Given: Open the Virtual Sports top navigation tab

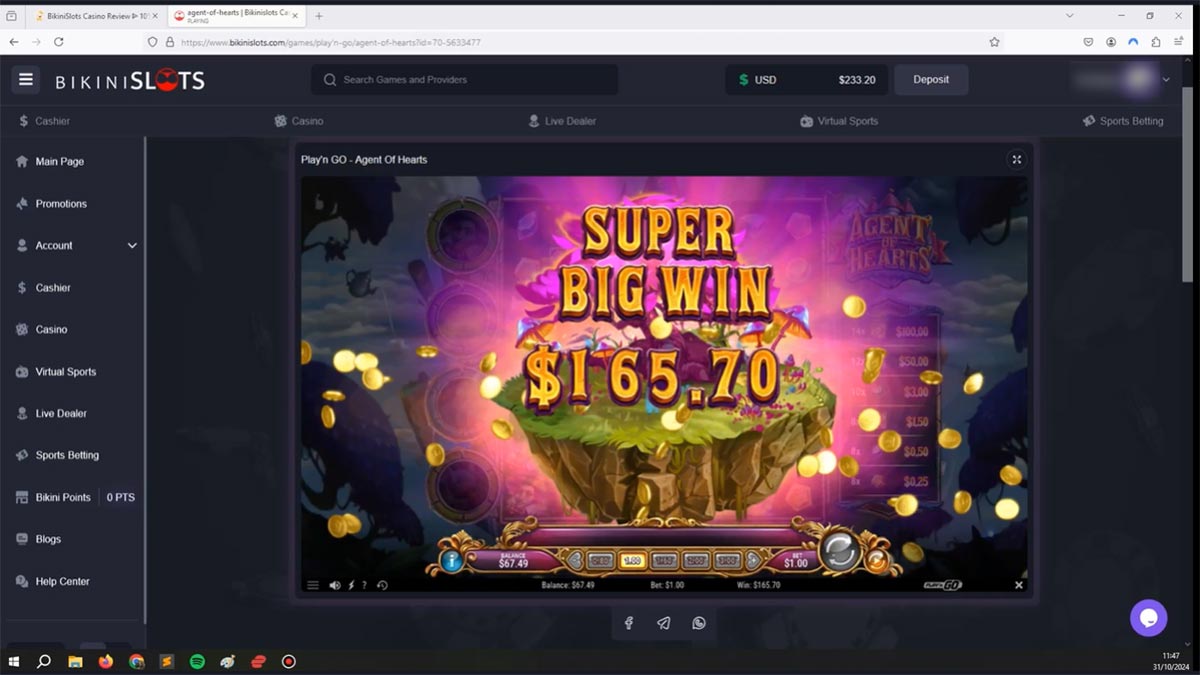Looking at the screenshot, I should click(x=839, y=121).
